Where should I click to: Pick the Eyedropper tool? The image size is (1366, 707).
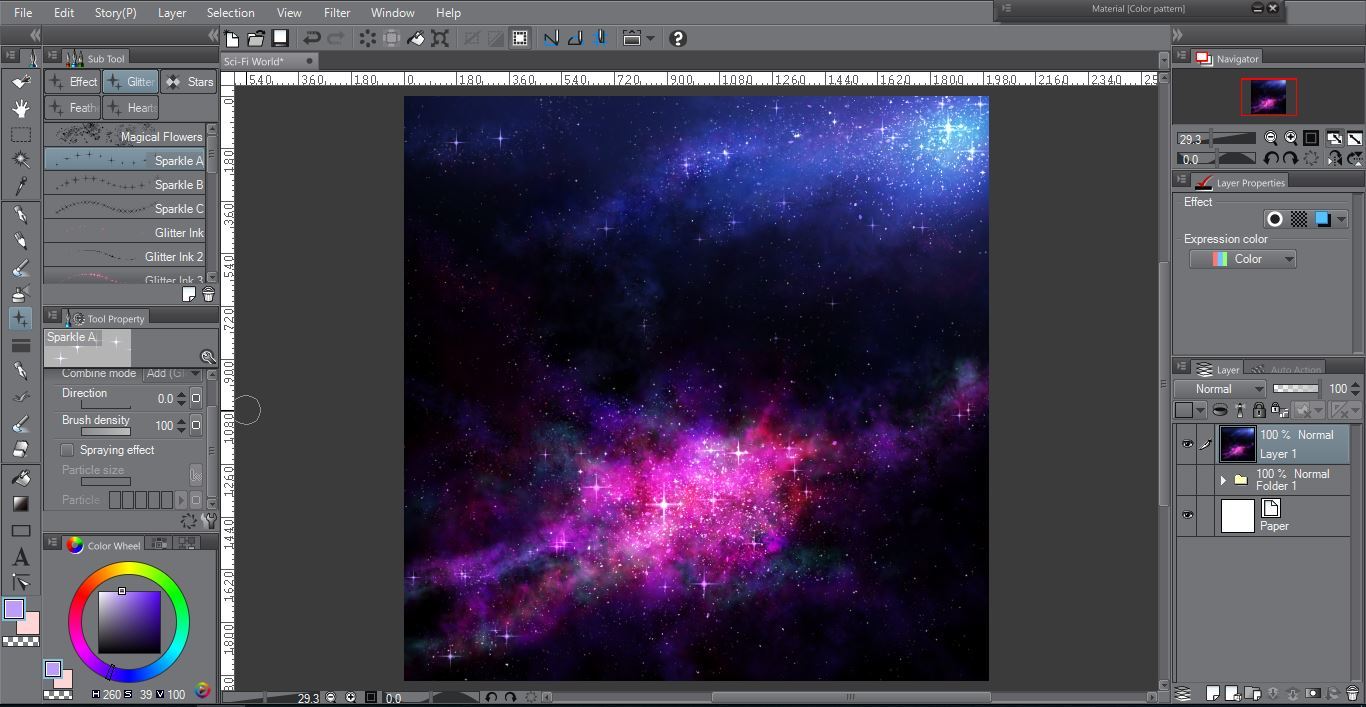[x=20, y=186]
